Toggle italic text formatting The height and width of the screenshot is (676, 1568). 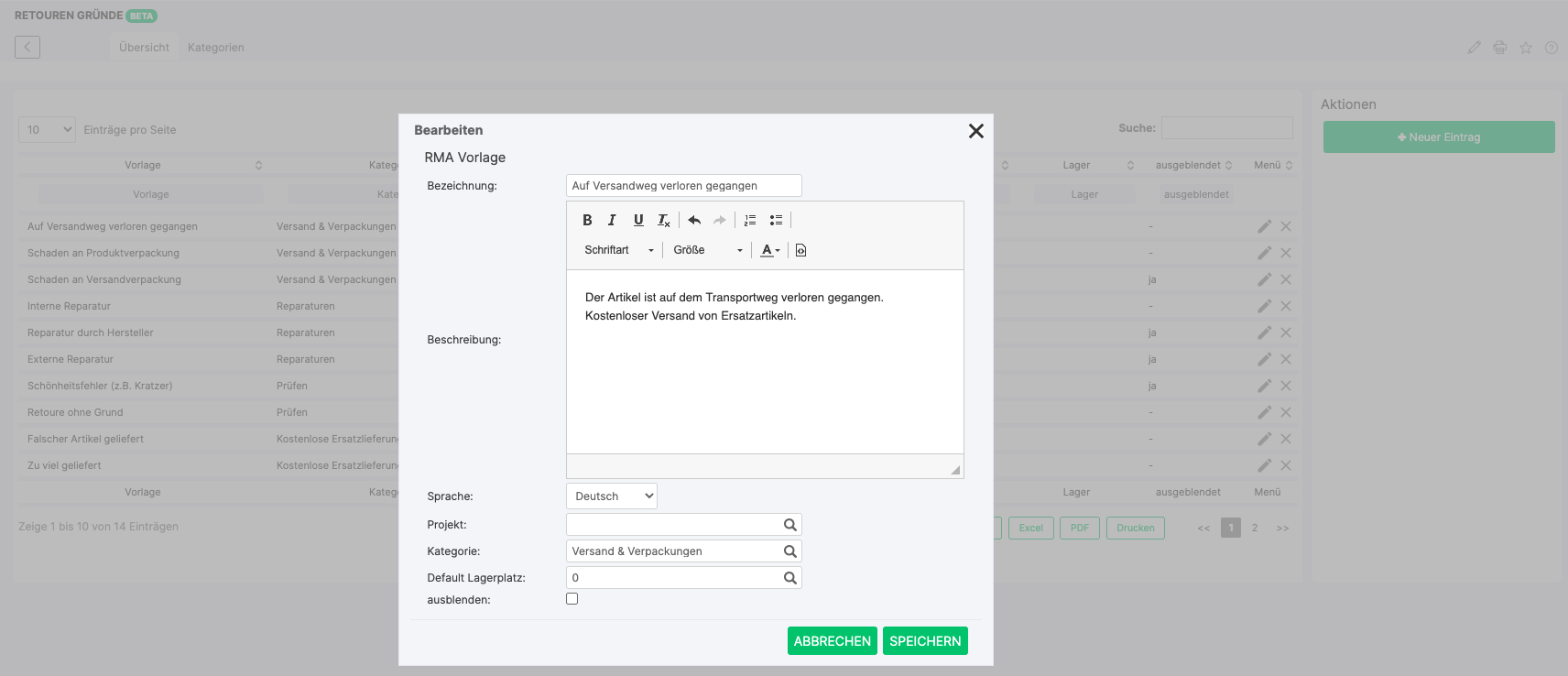tap(612, 220)
